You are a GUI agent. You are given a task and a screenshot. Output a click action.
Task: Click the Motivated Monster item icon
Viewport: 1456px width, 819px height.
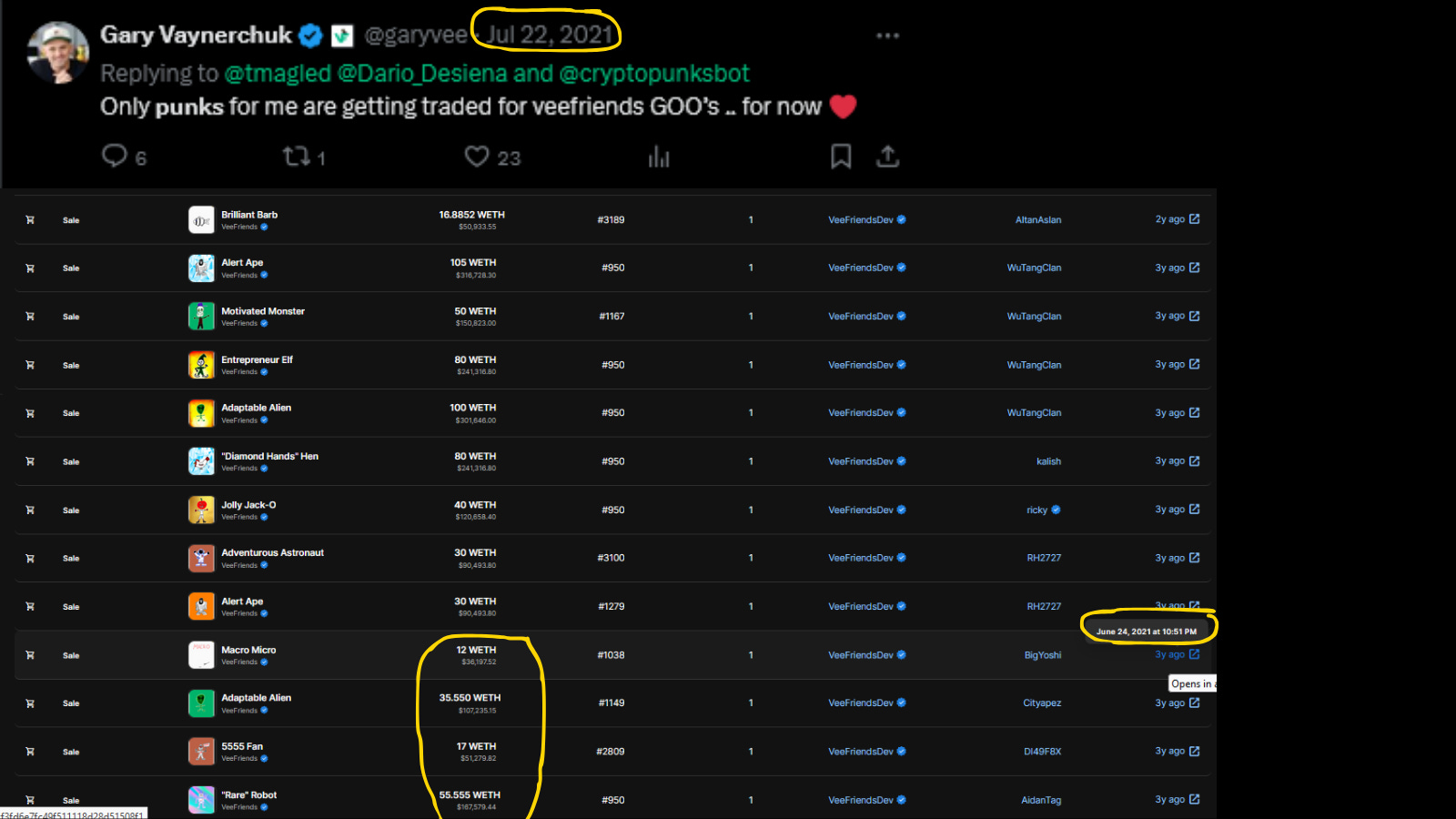(x=201, y=317)
